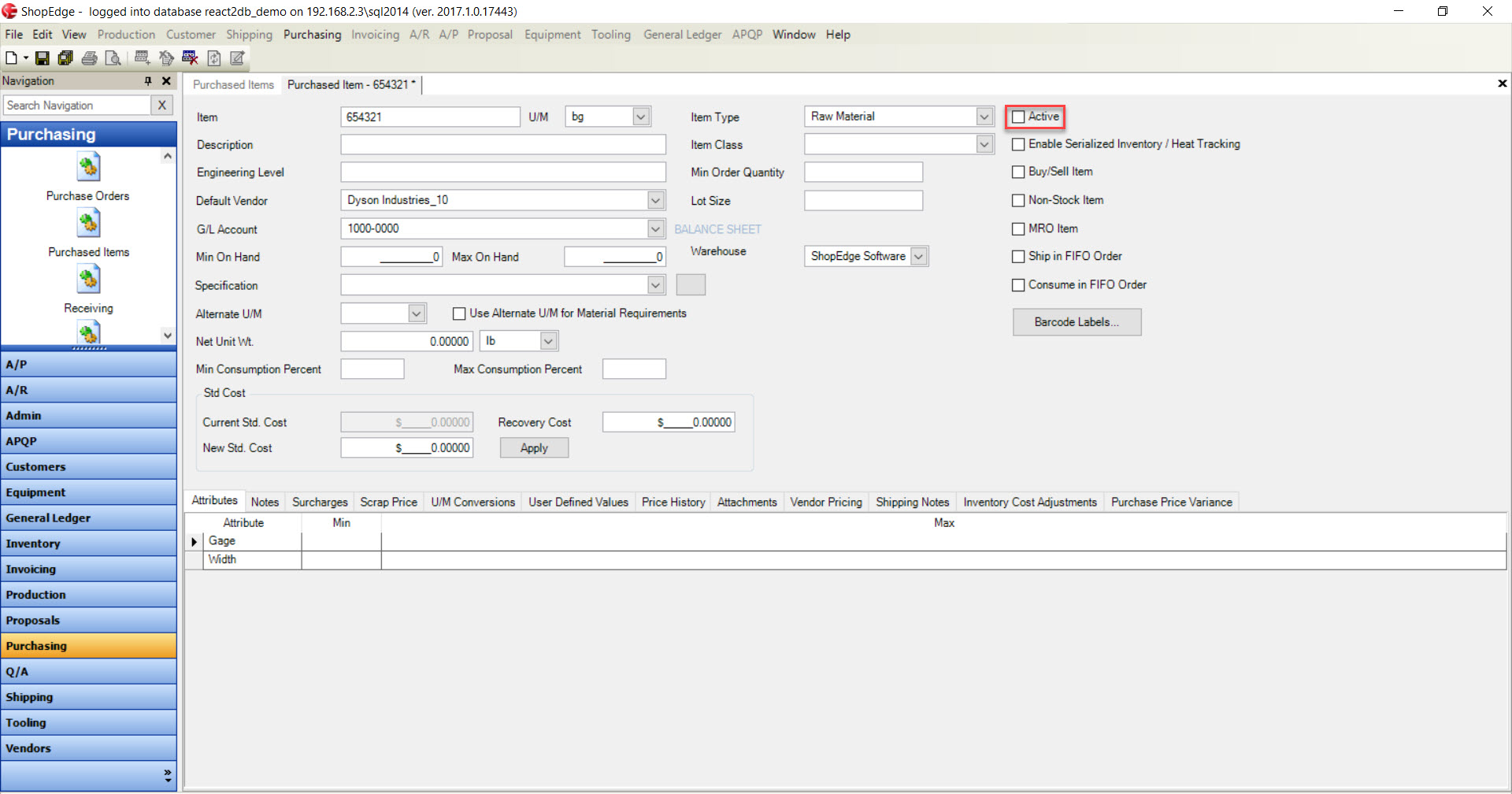This screenshot has height=794, width=1512.
Task: Open the Item Type dropdown
Action: pos(984,117)
